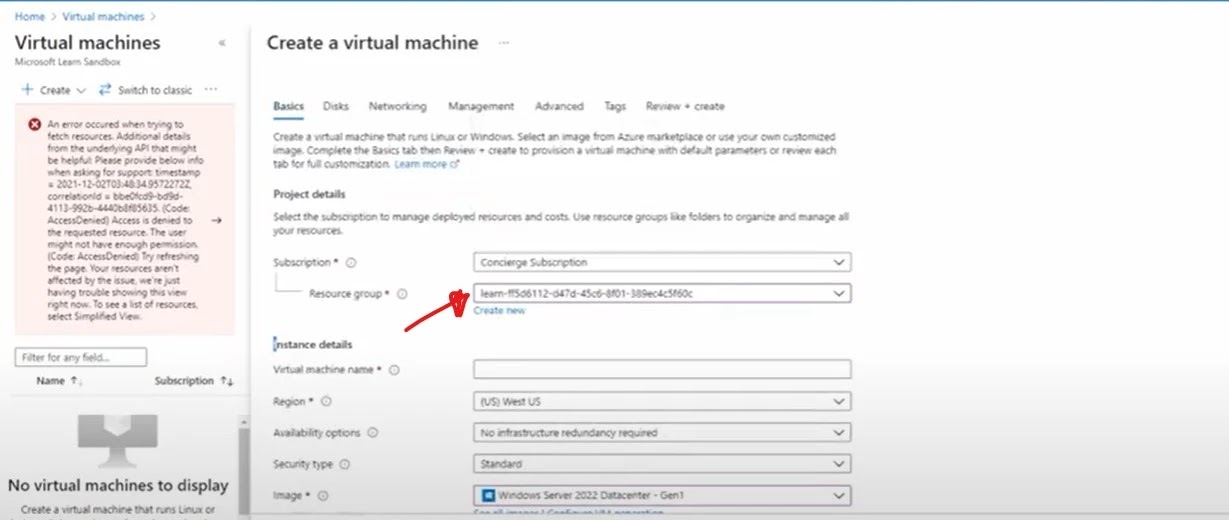This screenshot has height=520, width=1229.
Task: Open the Review + create tab
Action: coord(685,106)
